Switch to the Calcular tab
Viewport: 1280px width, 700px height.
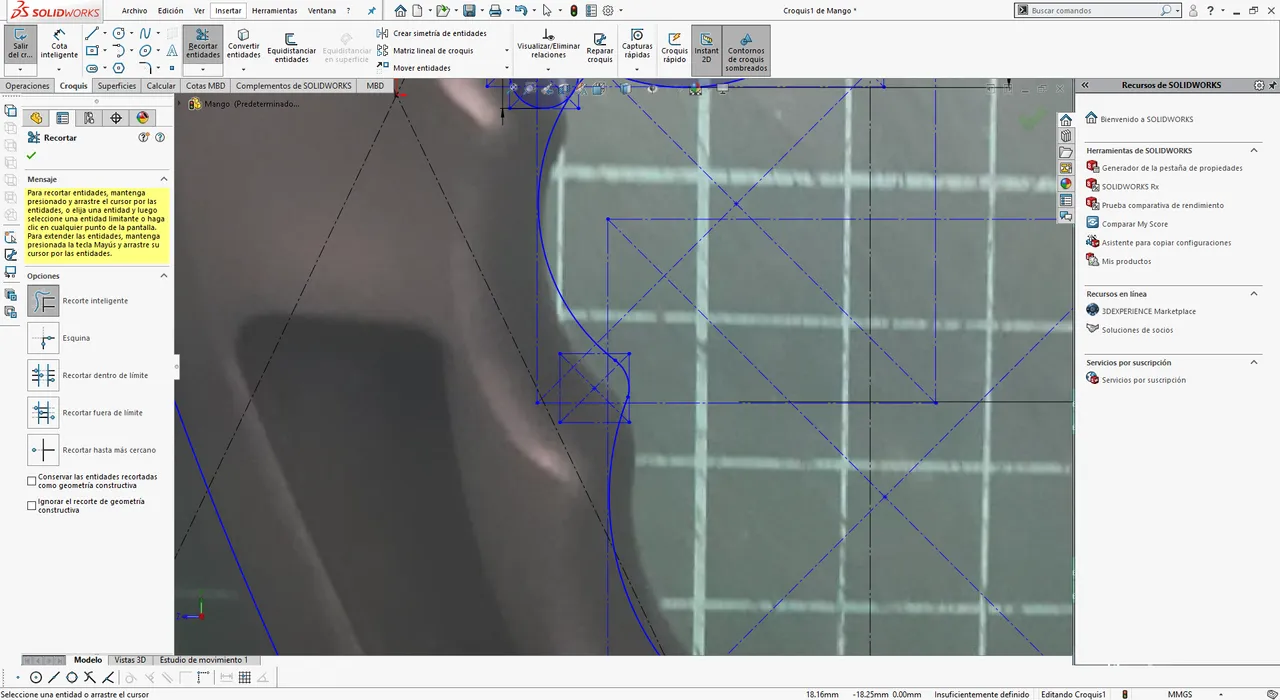(x=161, y=86)
